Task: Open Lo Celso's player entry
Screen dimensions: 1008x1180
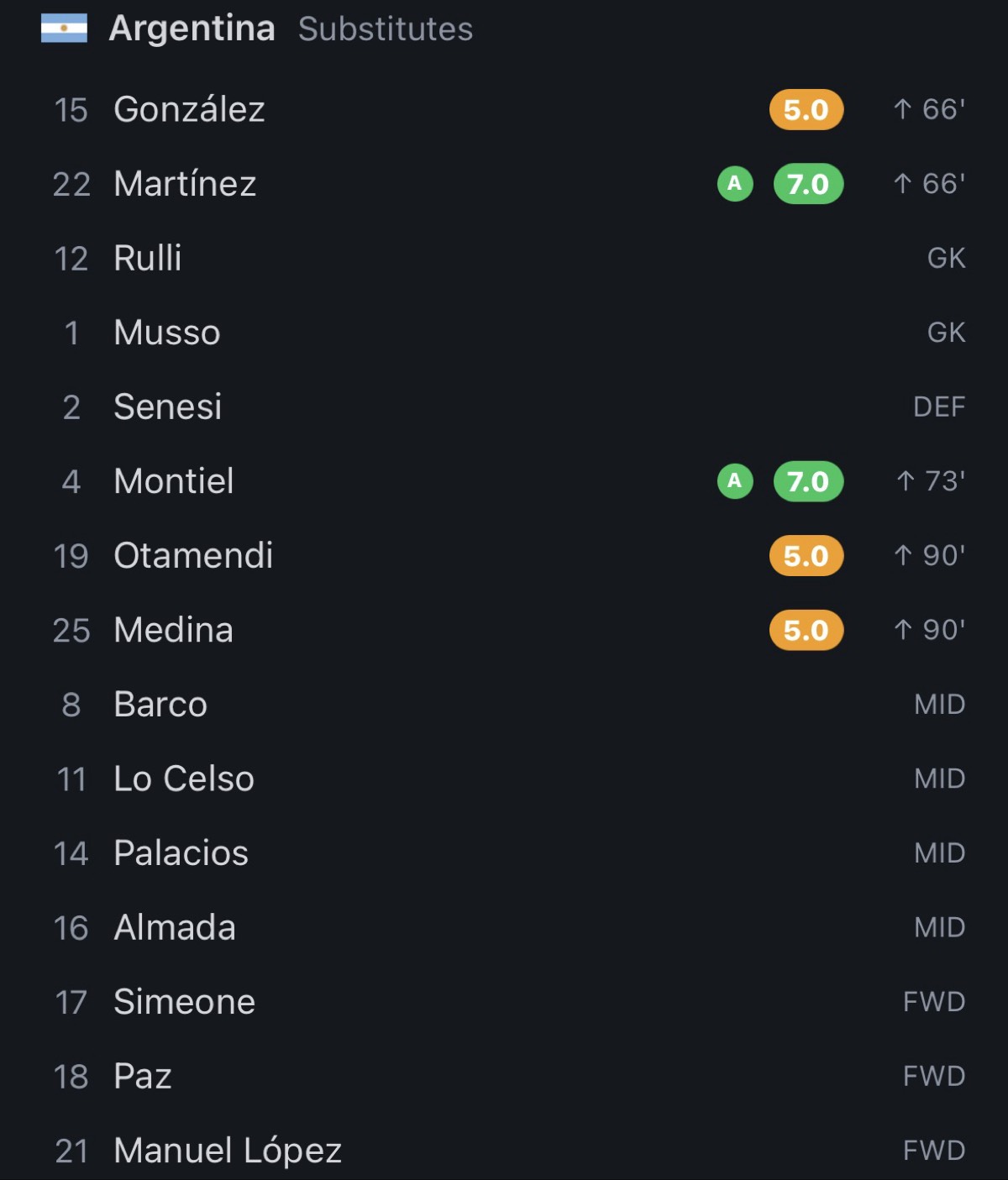Action: pyautogui.click(x=504, y=779)
